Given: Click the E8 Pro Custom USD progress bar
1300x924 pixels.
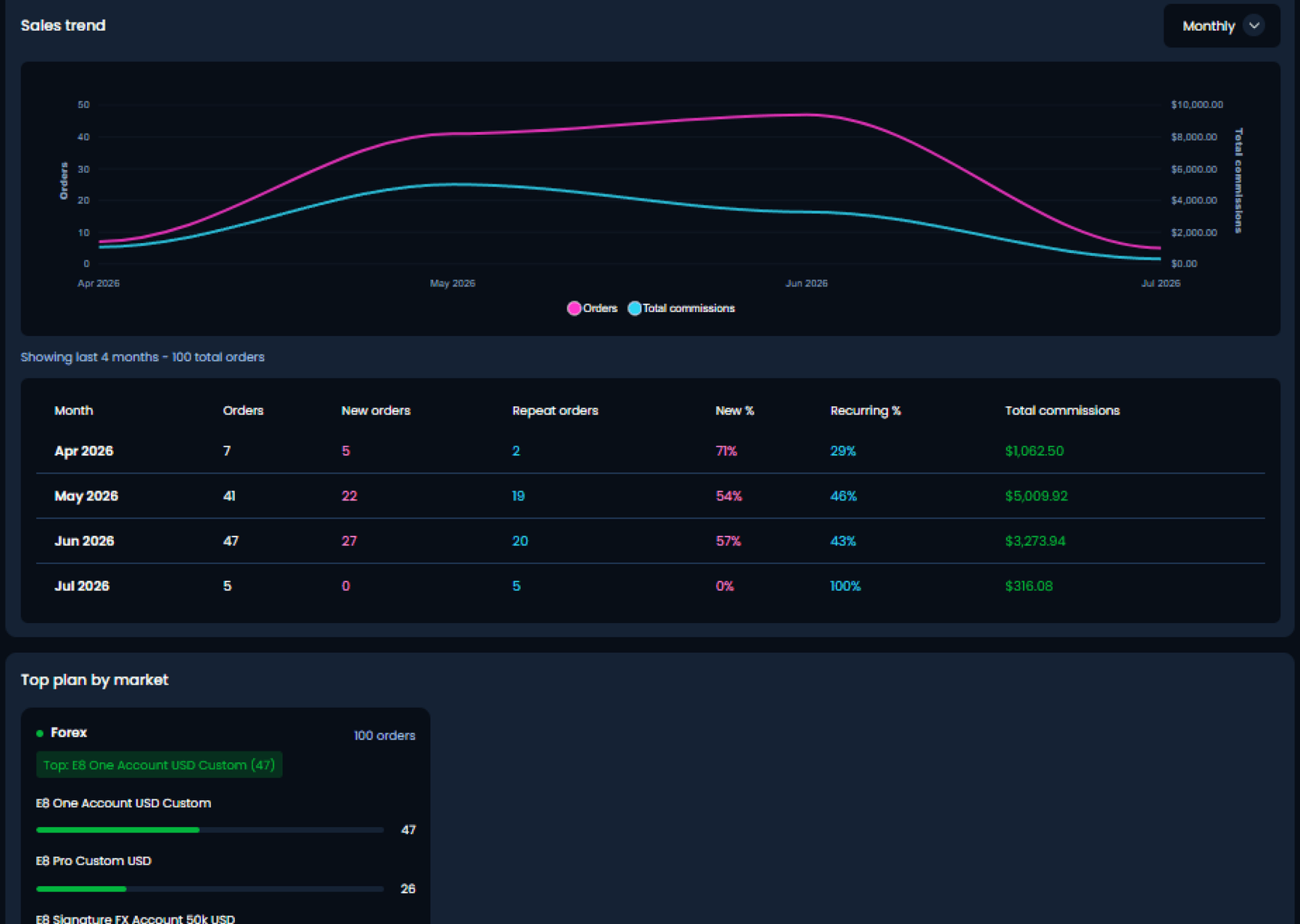Looking at the screenshot, I should pos(210,888).
